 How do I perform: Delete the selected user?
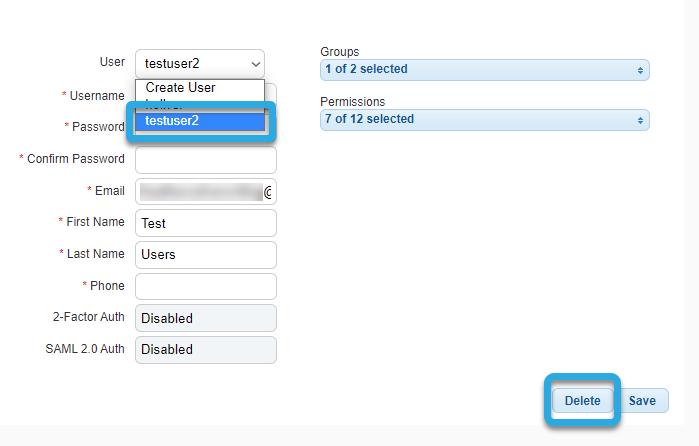pyautogui.click(x=582, y=401)
